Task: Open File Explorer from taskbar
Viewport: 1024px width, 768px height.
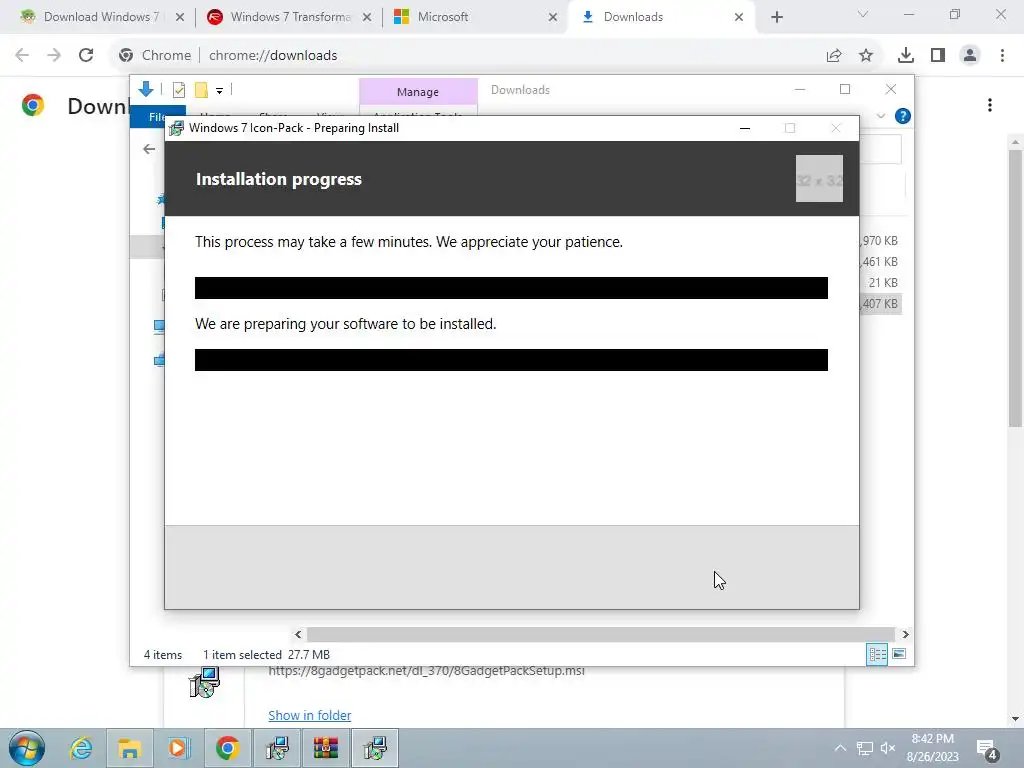Action: [130, 748]
